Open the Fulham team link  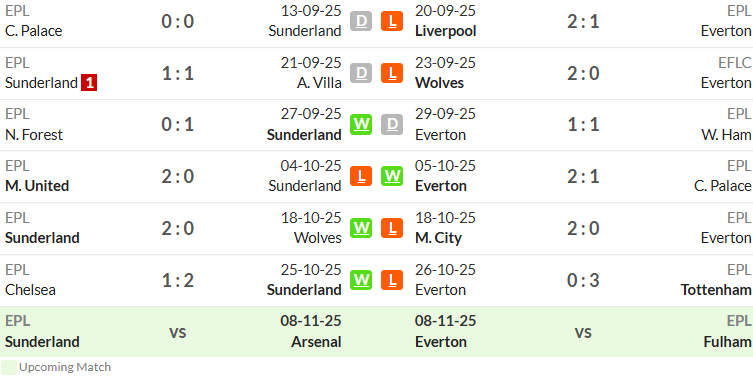(x=727, y=342)
